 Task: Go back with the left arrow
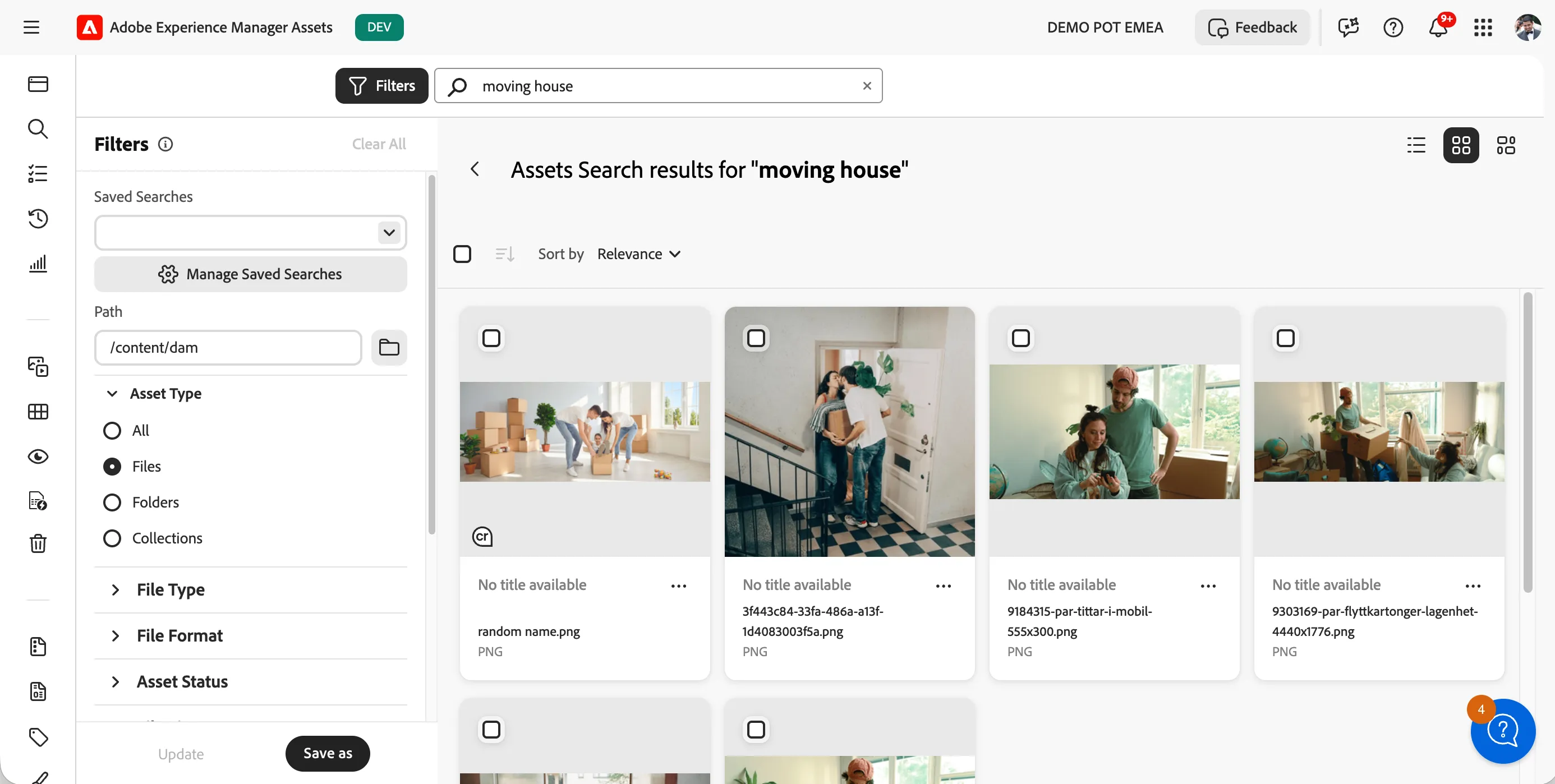click(x=476, y=169)
